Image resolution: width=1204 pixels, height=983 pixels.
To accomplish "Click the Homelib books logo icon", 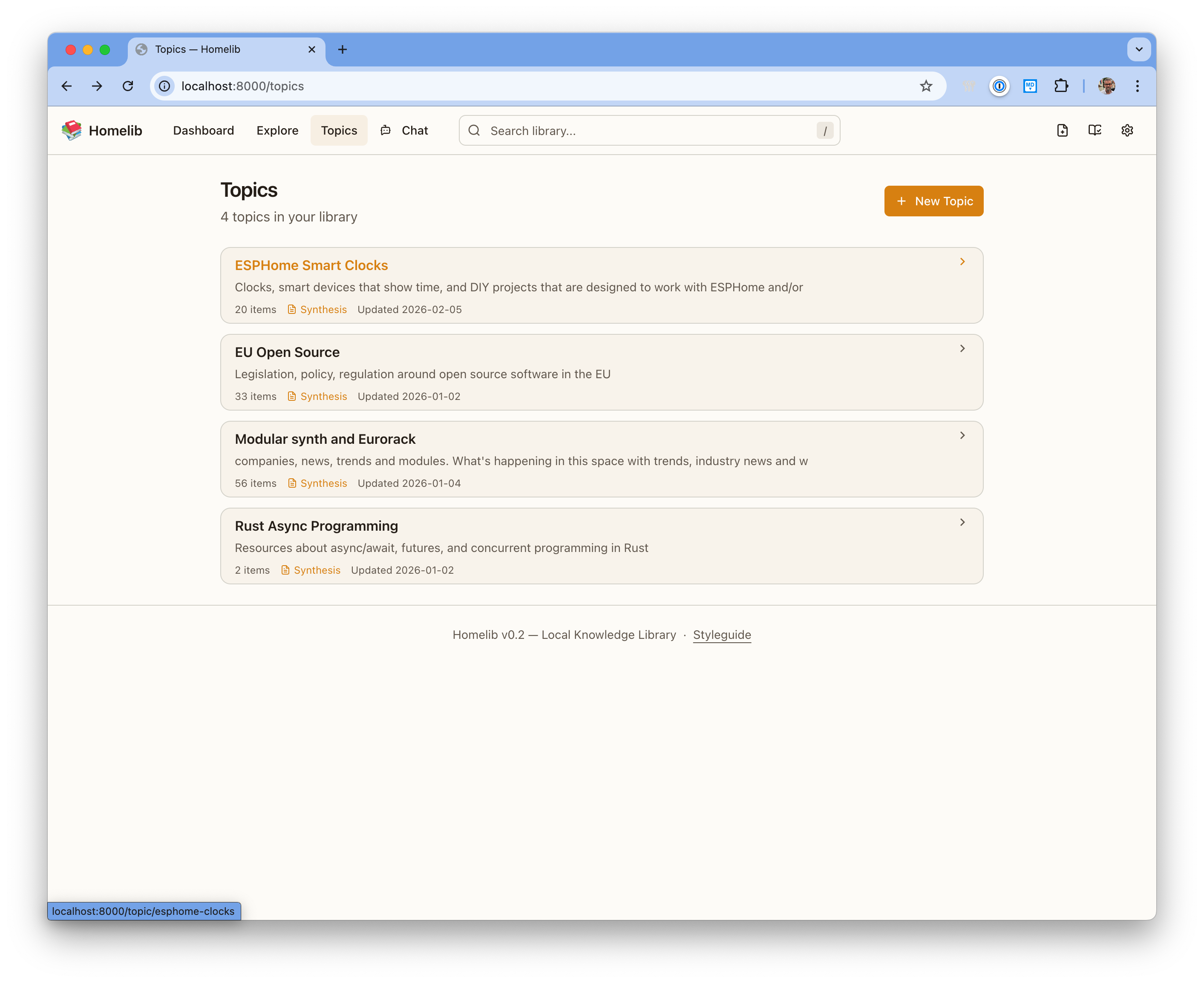I will (x=72, y=130).
